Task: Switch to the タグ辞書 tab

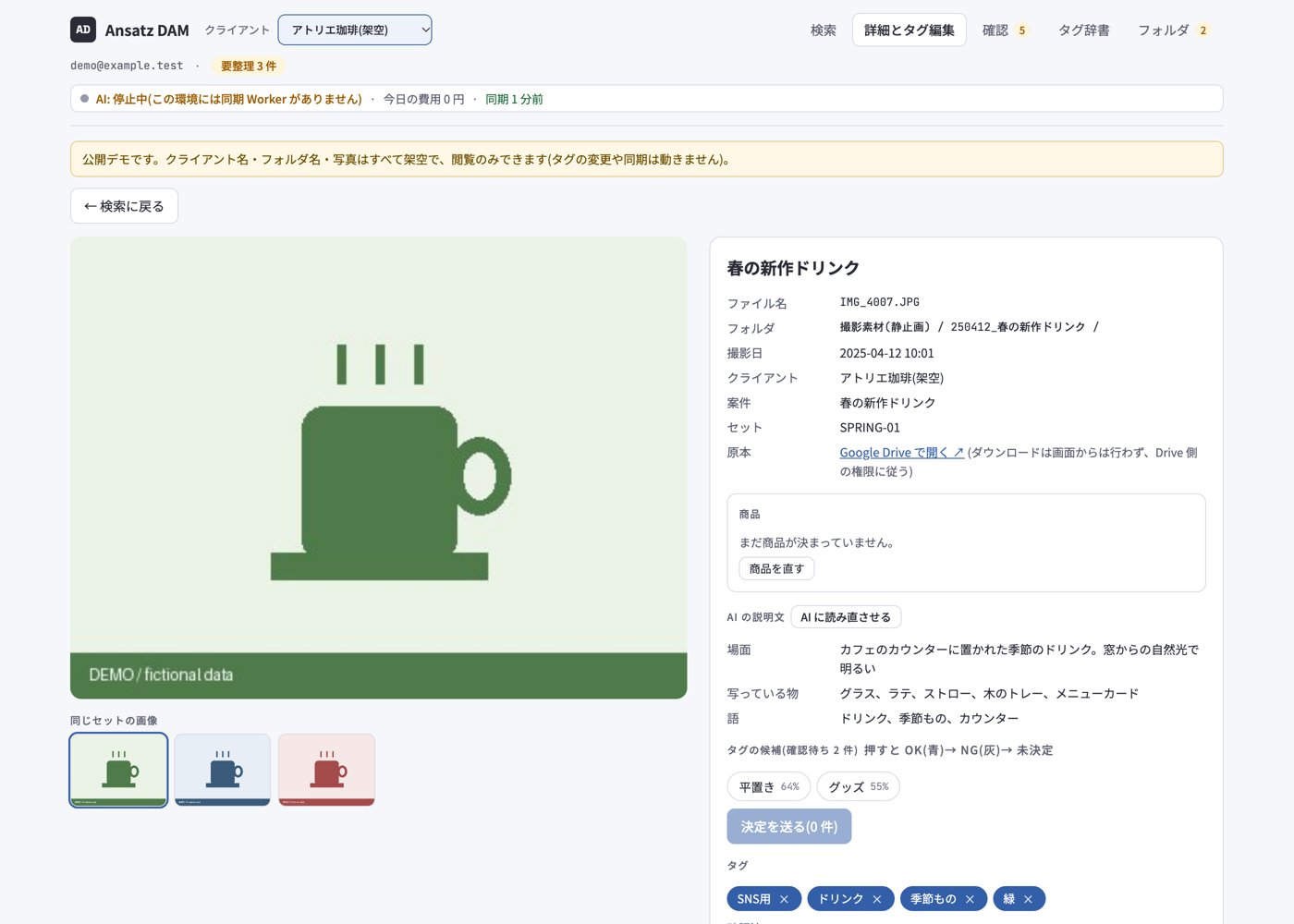Action: pyautogui.click(x=1084, y=30)
